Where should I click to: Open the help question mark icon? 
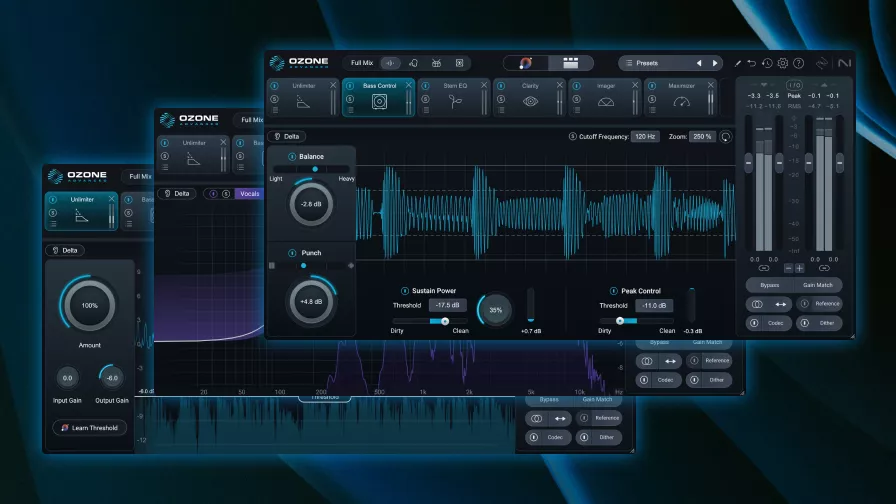(x=798, y=63)
